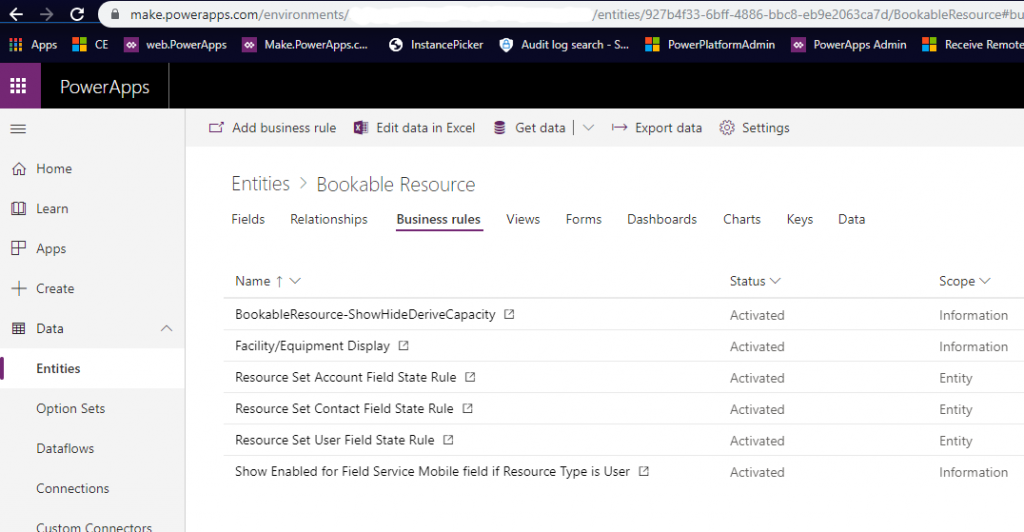
Task: Go back in the browser
Action: tap(16, 14)
